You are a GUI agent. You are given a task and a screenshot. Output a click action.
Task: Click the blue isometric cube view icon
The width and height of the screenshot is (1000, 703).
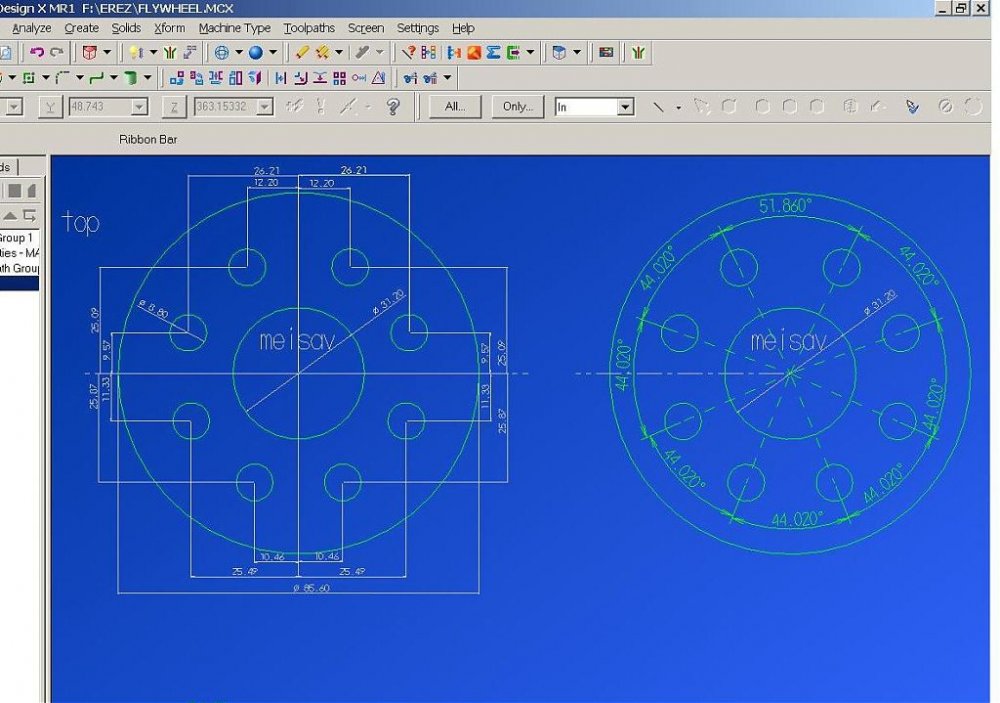click(x=559, y=52)
